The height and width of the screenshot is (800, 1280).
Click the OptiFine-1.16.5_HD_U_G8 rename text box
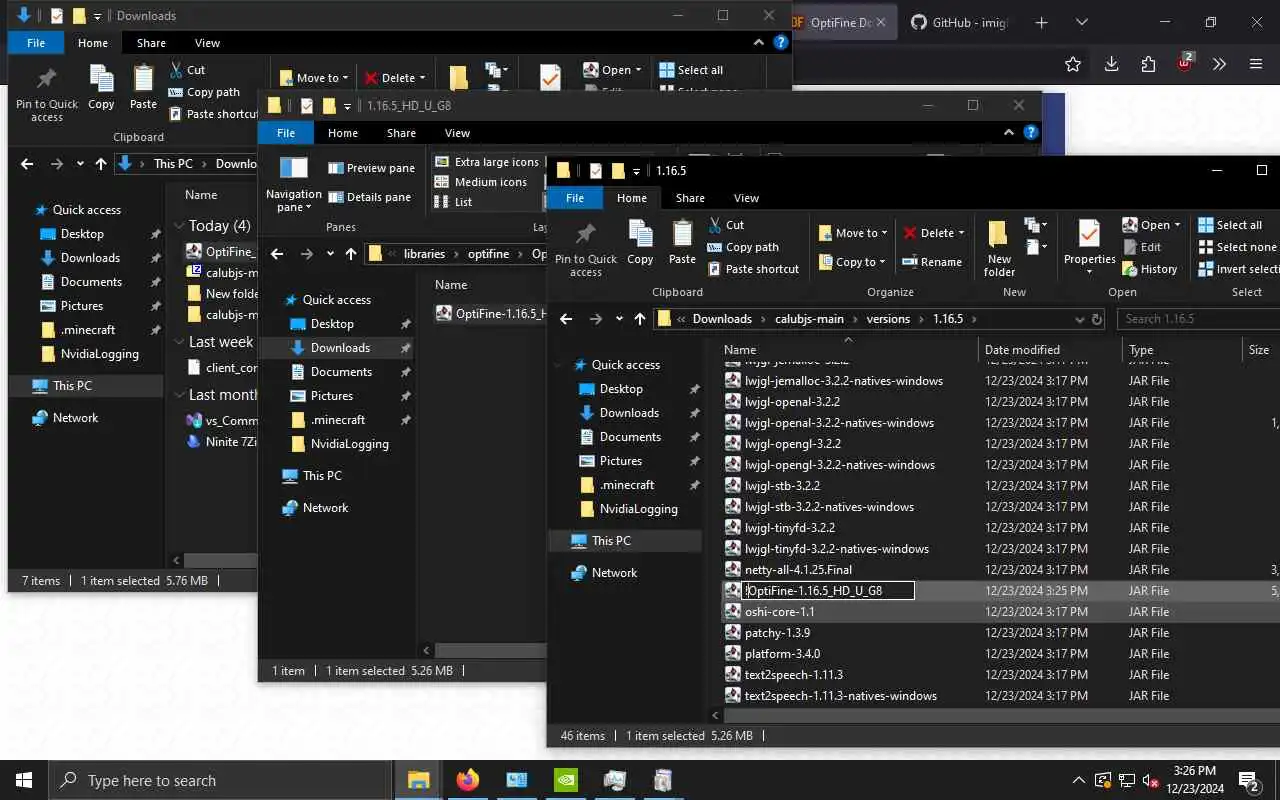click(829, 591)
